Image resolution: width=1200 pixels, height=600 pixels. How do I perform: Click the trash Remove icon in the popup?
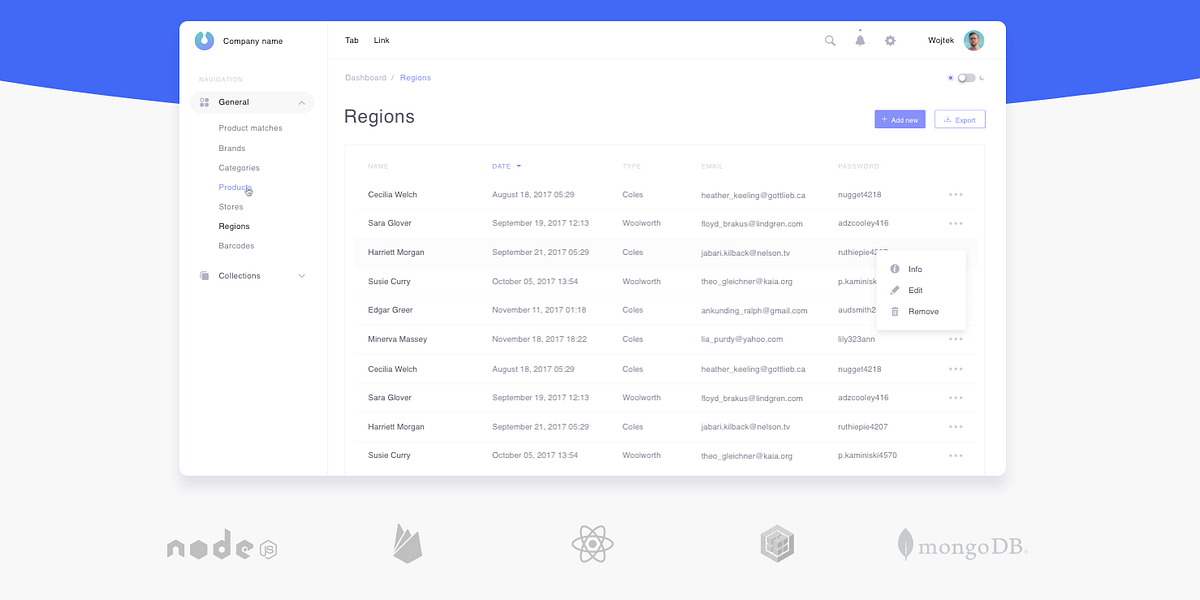click(895, 311)
